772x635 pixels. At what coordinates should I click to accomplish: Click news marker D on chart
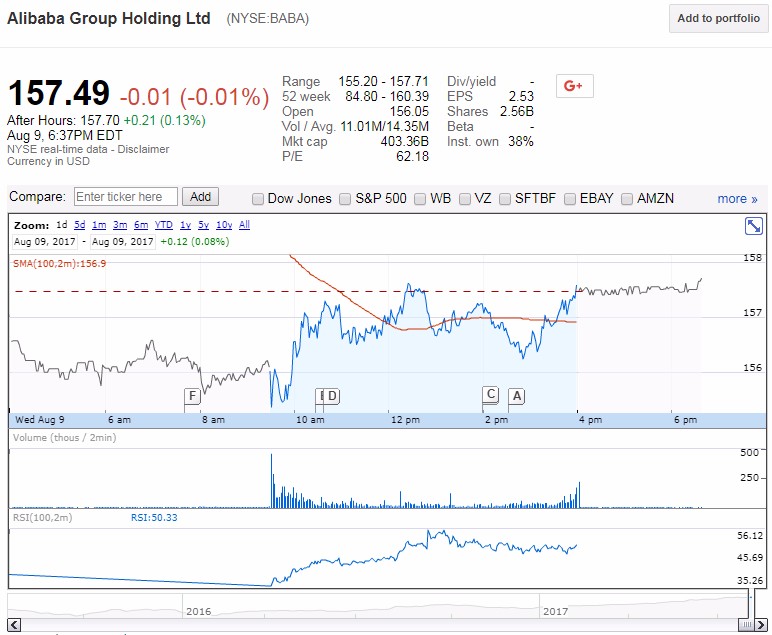point(332,396)
